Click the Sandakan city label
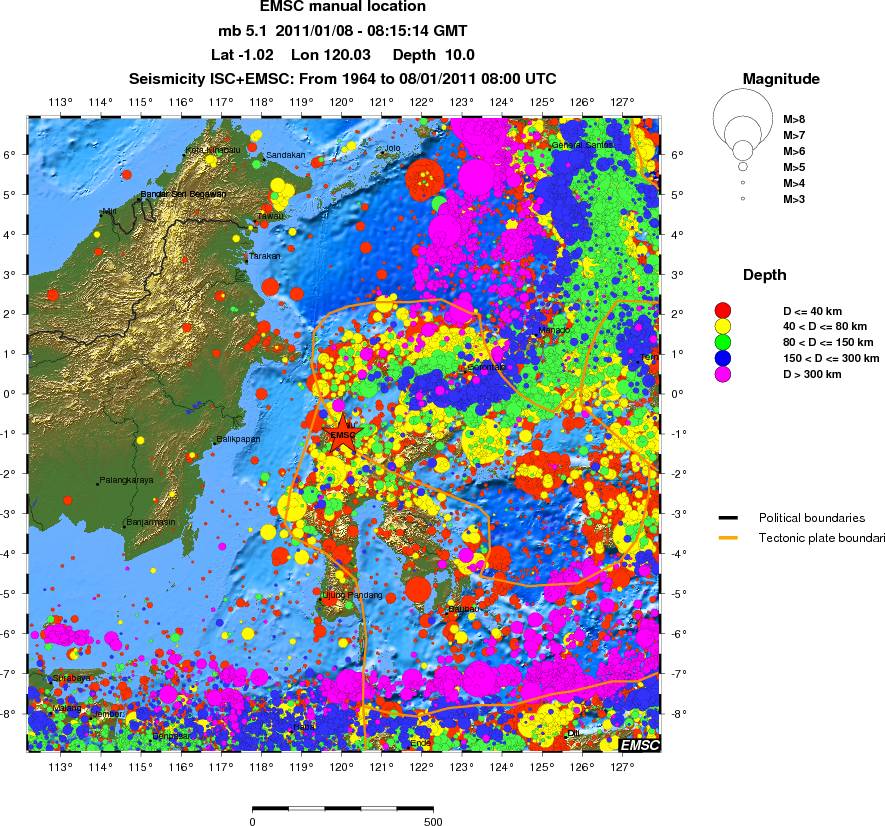The image size is (885, 826). [x=286, y=155]
